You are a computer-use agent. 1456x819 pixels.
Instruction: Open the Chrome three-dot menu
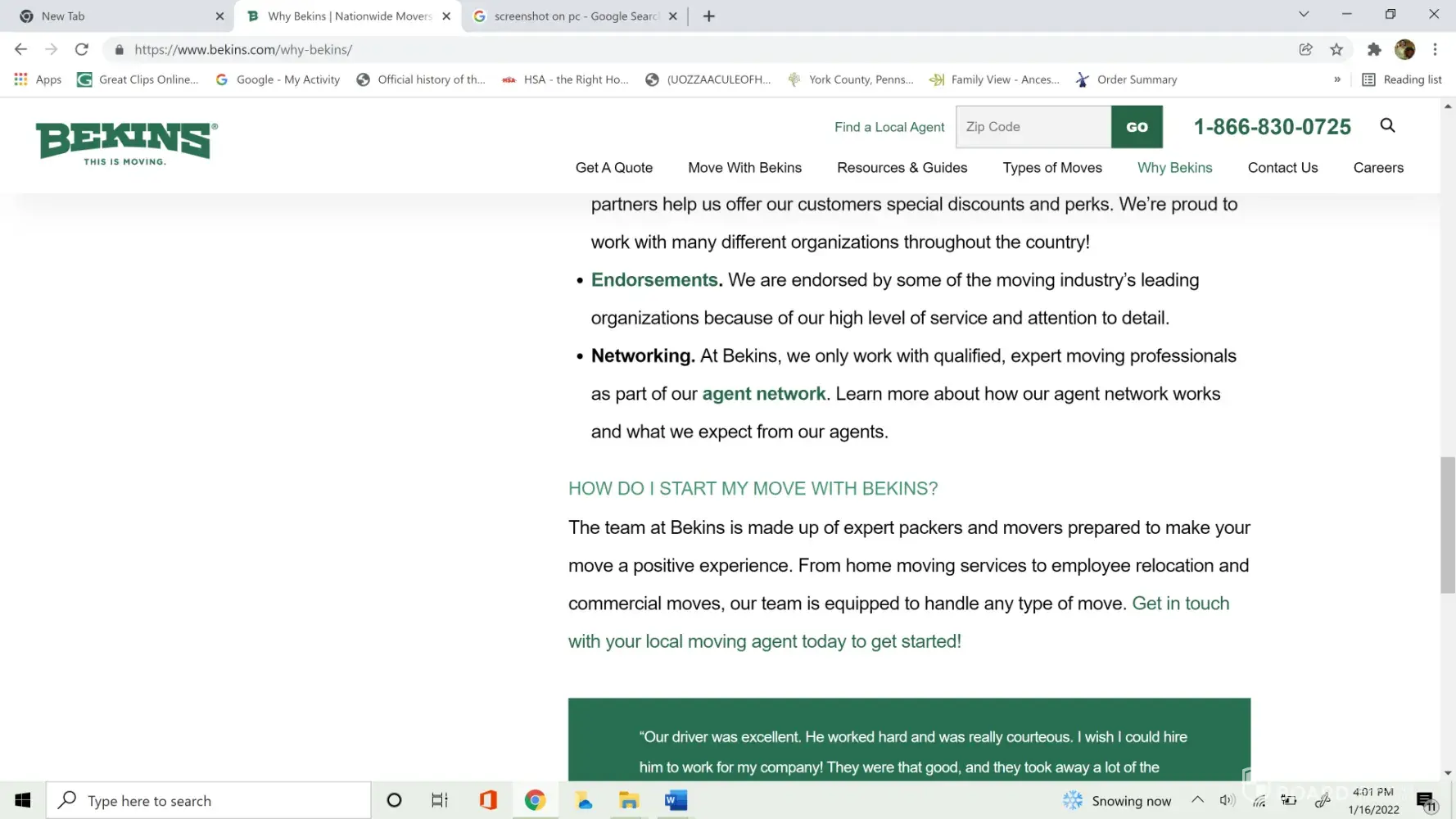click(1435, 49)
